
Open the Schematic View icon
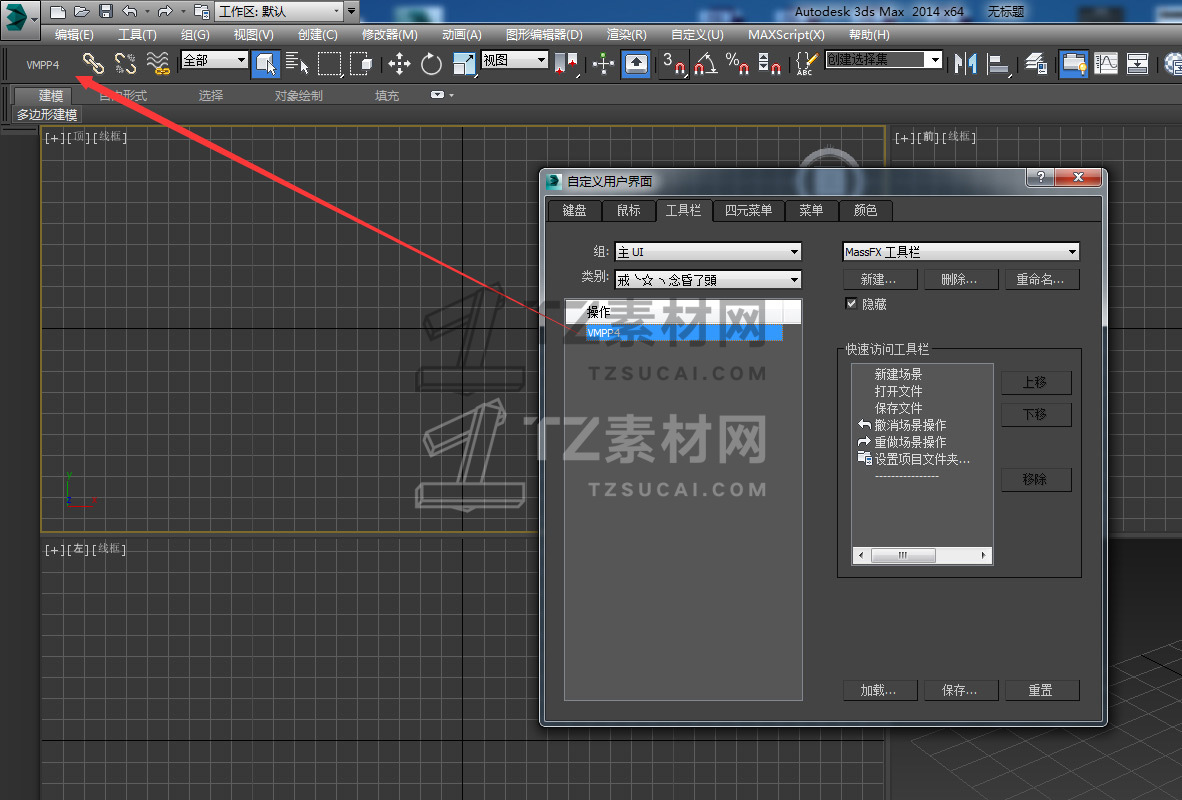click(x=1138, y=64)
